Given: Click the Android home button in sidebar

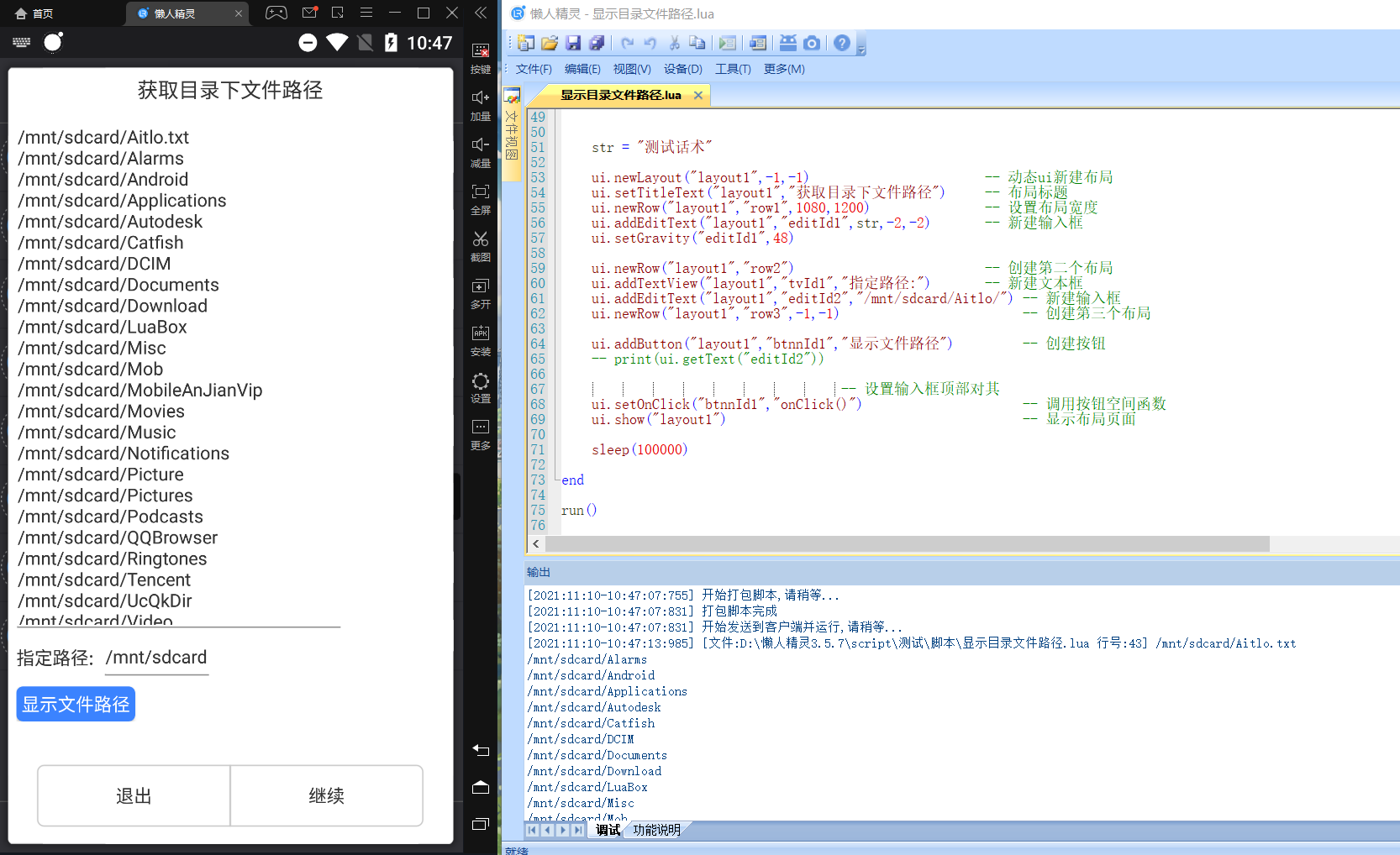Looking at the screenshot, I should pyautogui.click(x=481, y=787).
